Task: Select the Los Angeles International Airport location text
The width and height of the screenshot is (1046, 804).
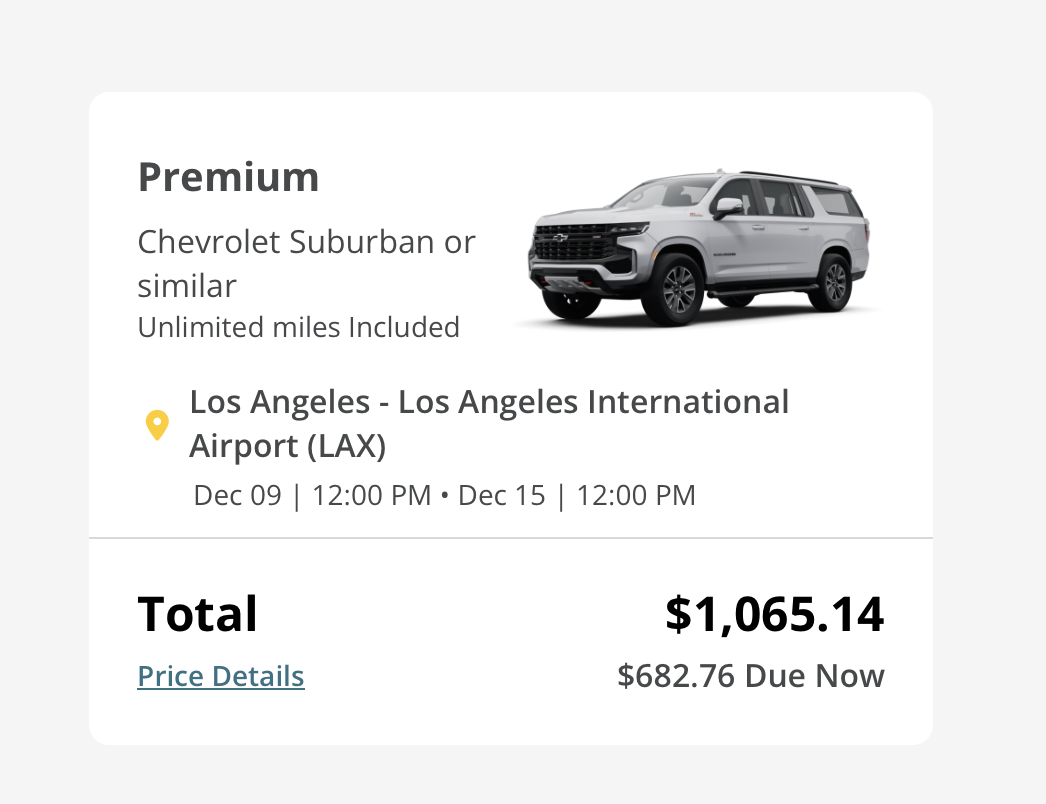Action: click(489, 402)
